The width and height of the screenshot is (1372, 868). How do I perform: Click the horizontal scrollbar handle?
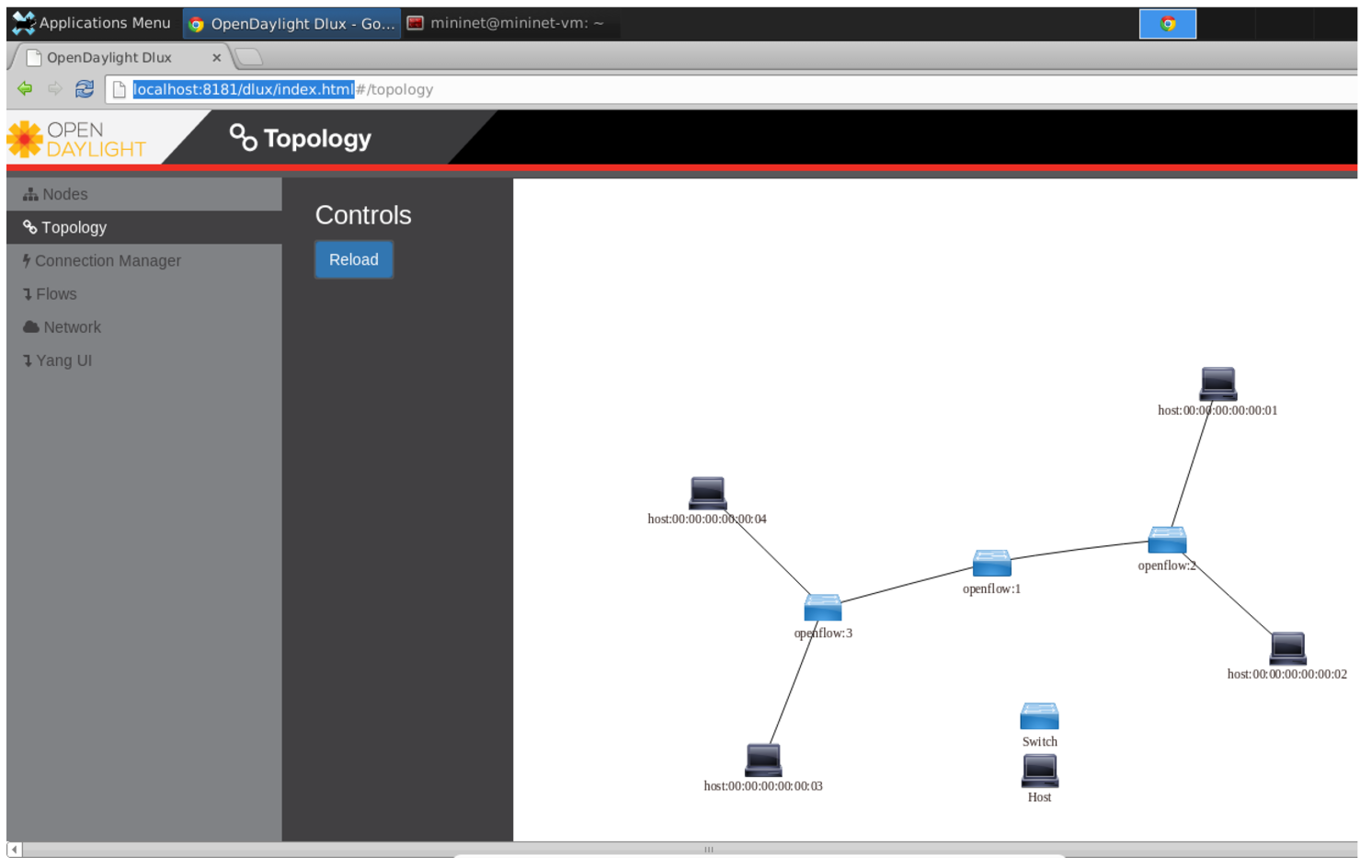tap(708, 850)
